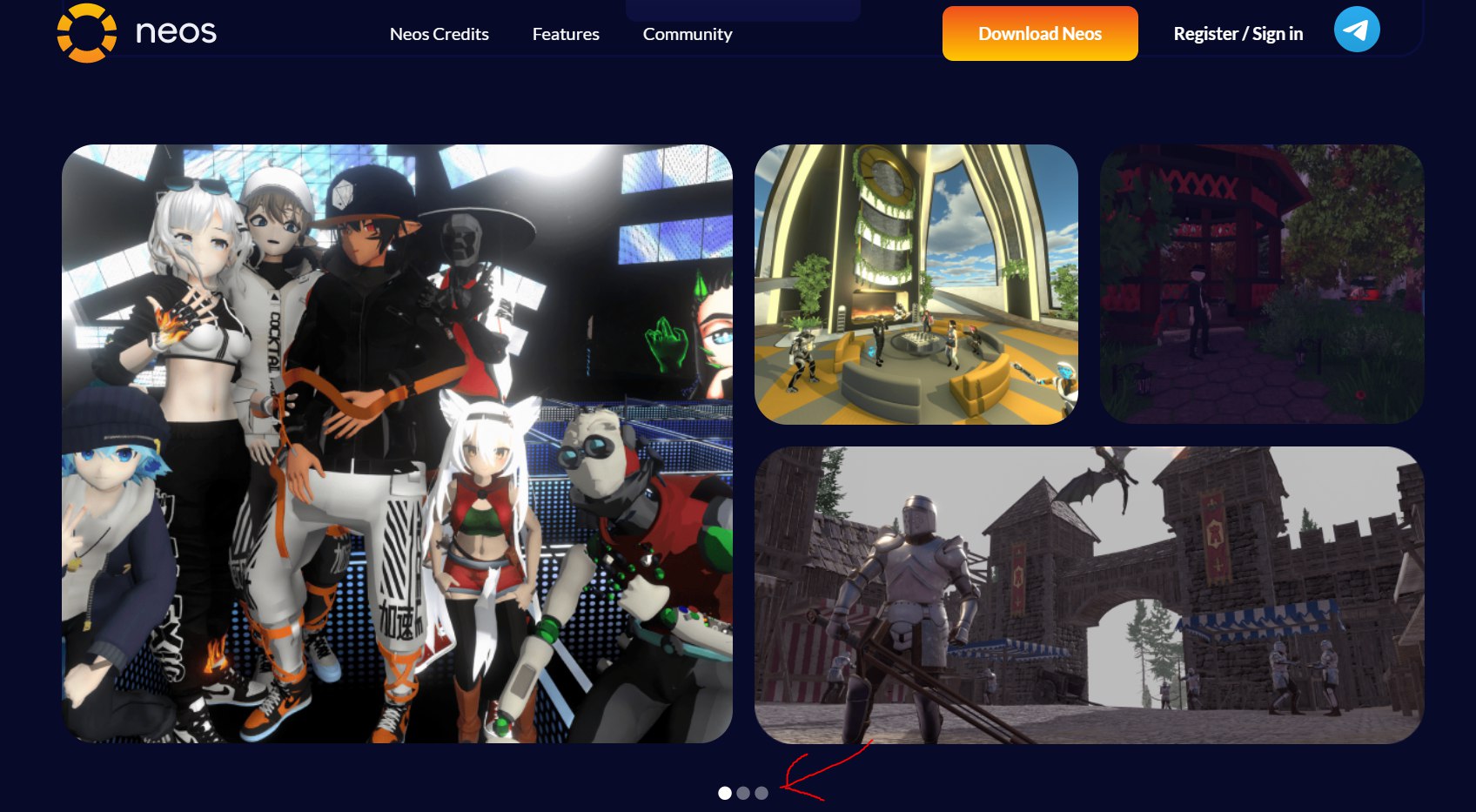Jump to the third carousel dot

click(x=761, y=793)
